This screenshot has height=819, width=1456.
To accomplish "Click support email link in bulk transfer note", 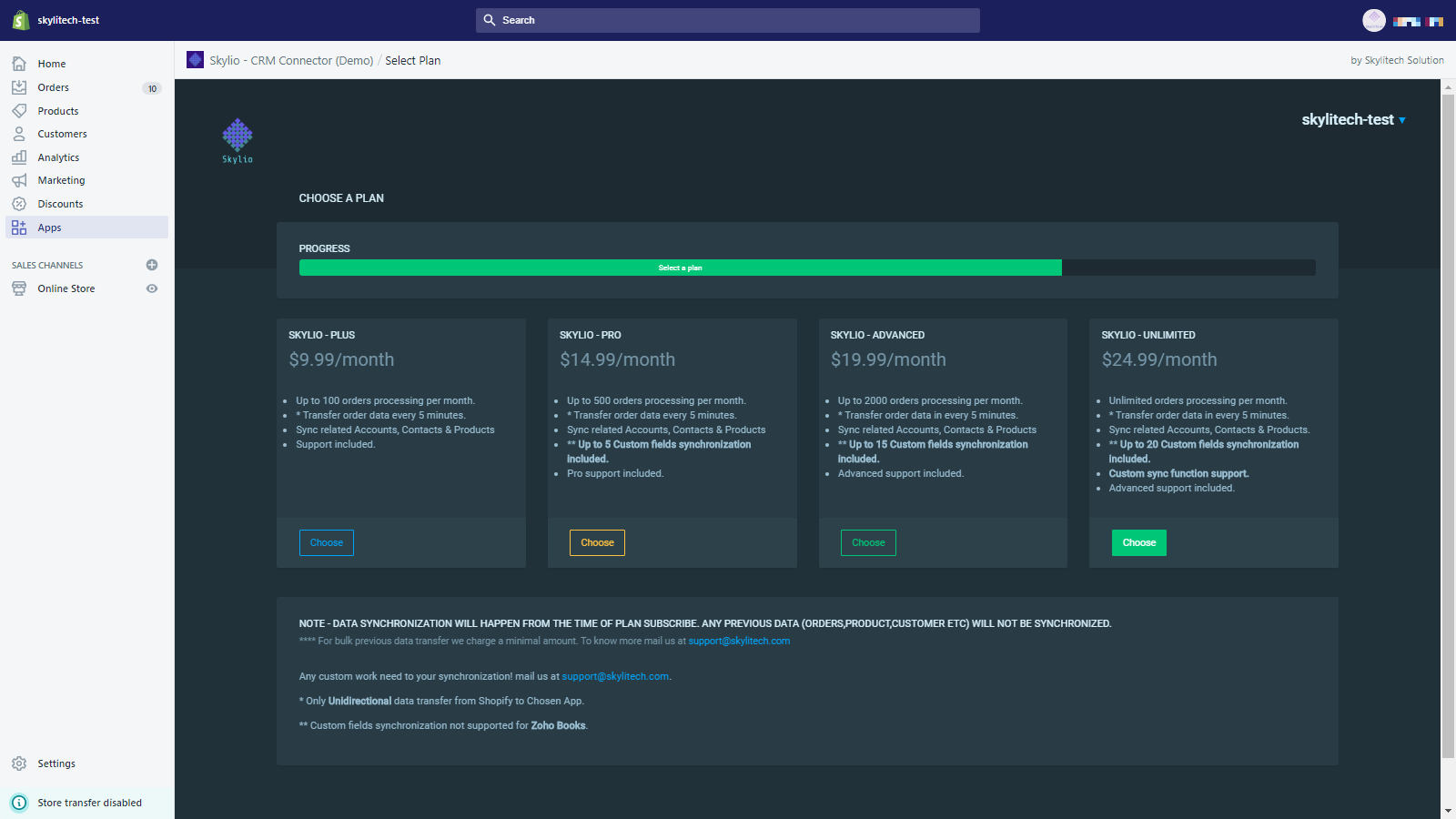I will click(x=739, y=641).
